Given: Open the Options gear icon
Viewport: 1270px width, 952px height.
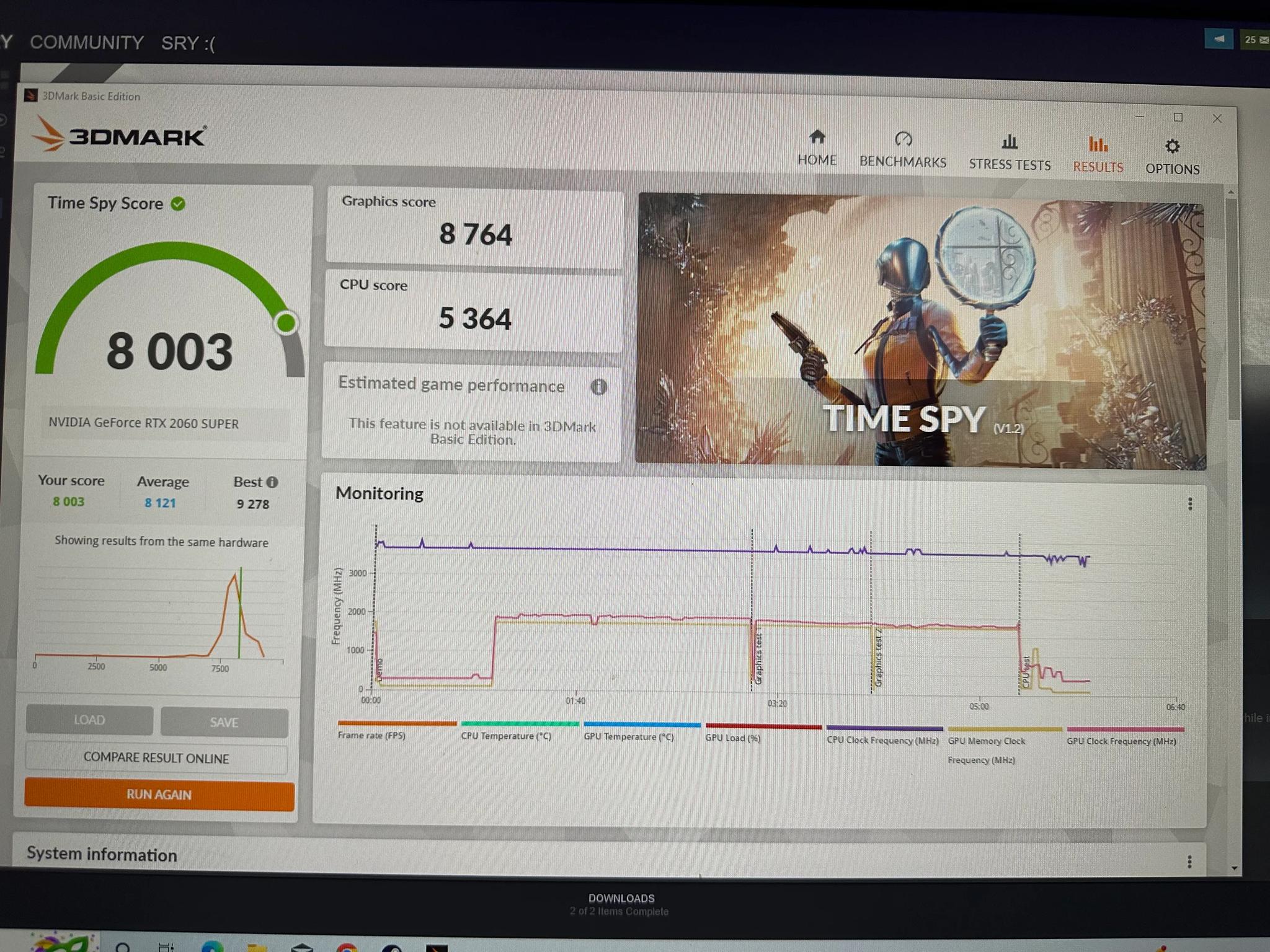Looking at the screenshot, I should 1172,146.
